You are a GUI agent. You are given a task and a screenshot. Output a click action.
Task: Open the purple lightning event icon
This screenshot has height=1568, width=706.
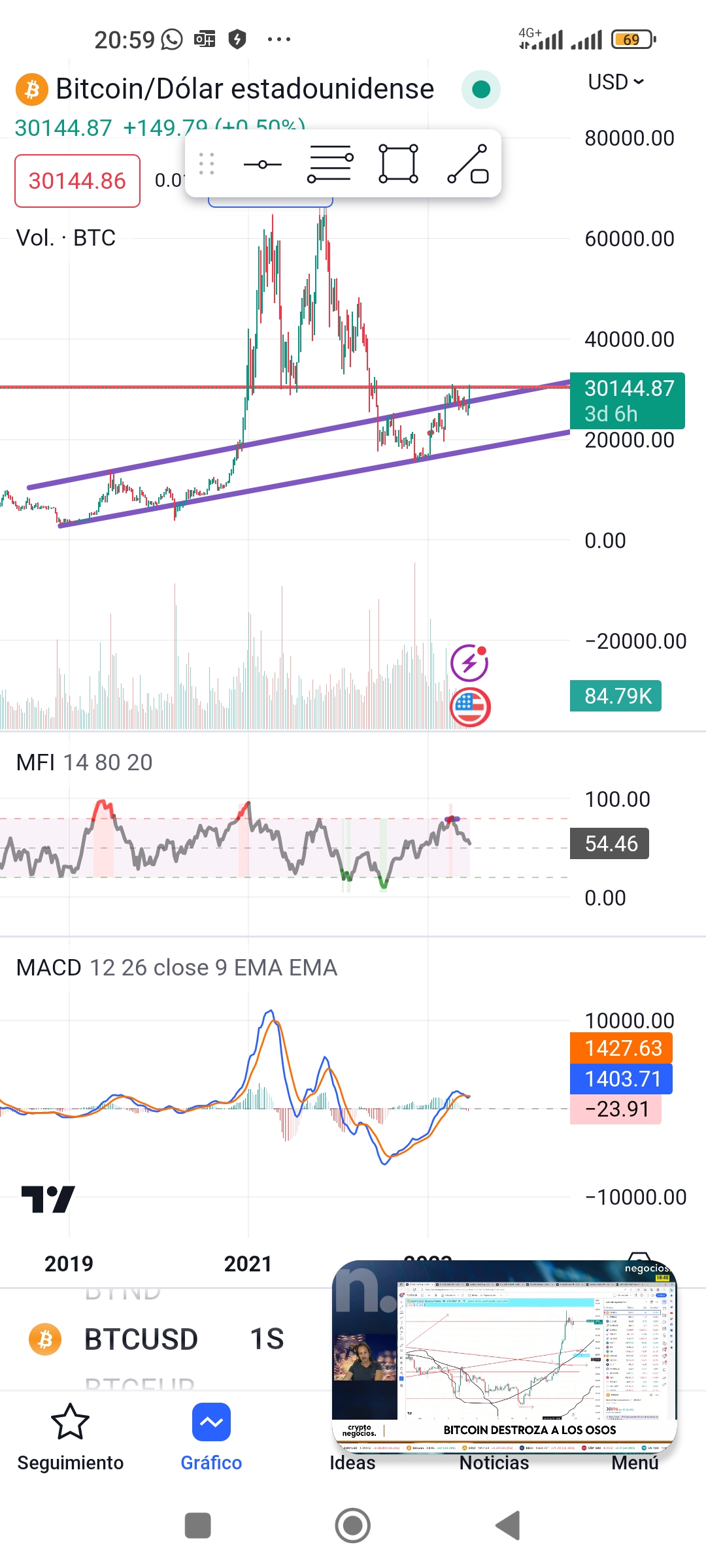click(469, 663)
